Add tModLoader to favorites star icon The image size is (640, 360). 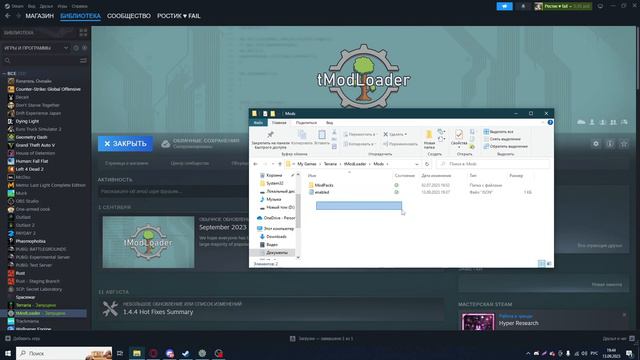click(x=624, y=144)
